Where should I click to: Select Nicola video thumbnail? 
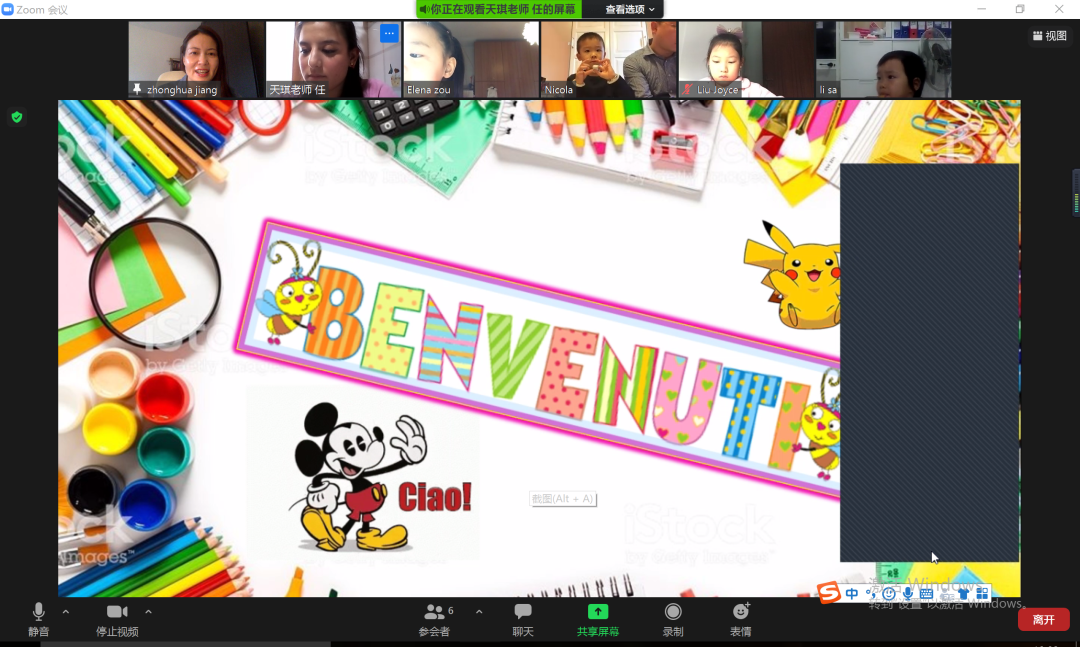609,59
